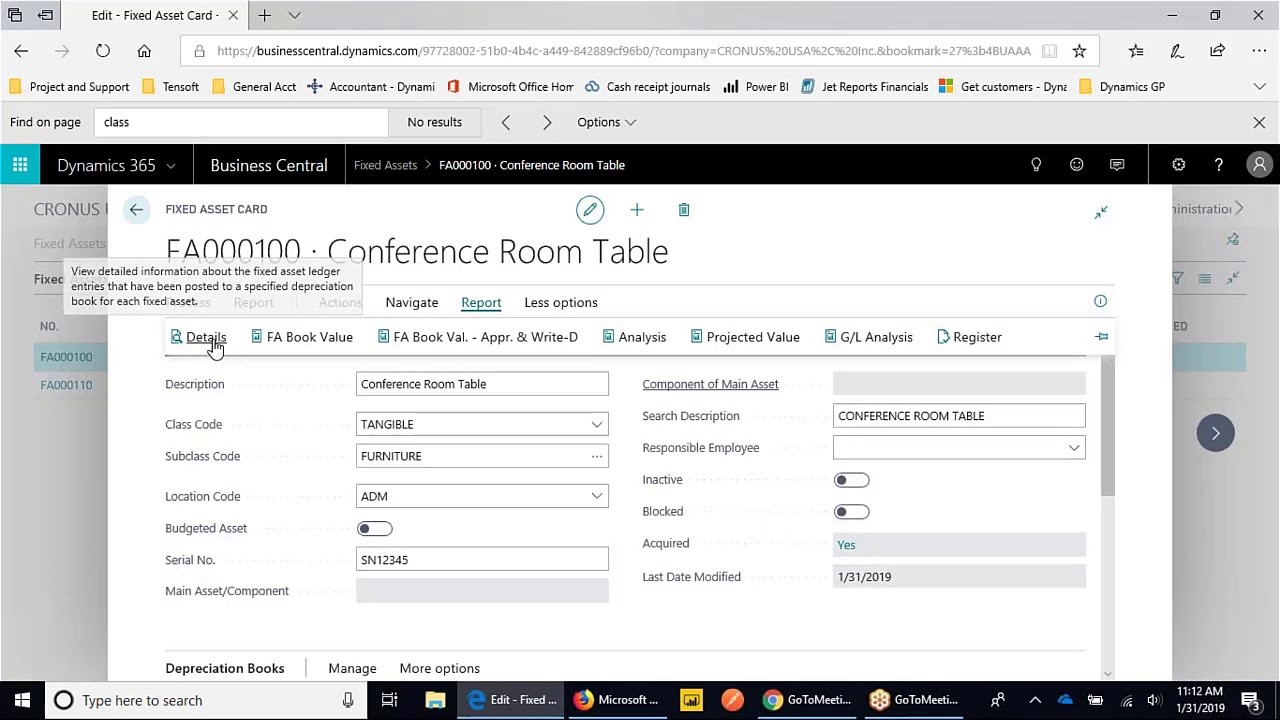Run the FA Book Value report
Screen dimensions: 1280x720
(x=301, y=337)
